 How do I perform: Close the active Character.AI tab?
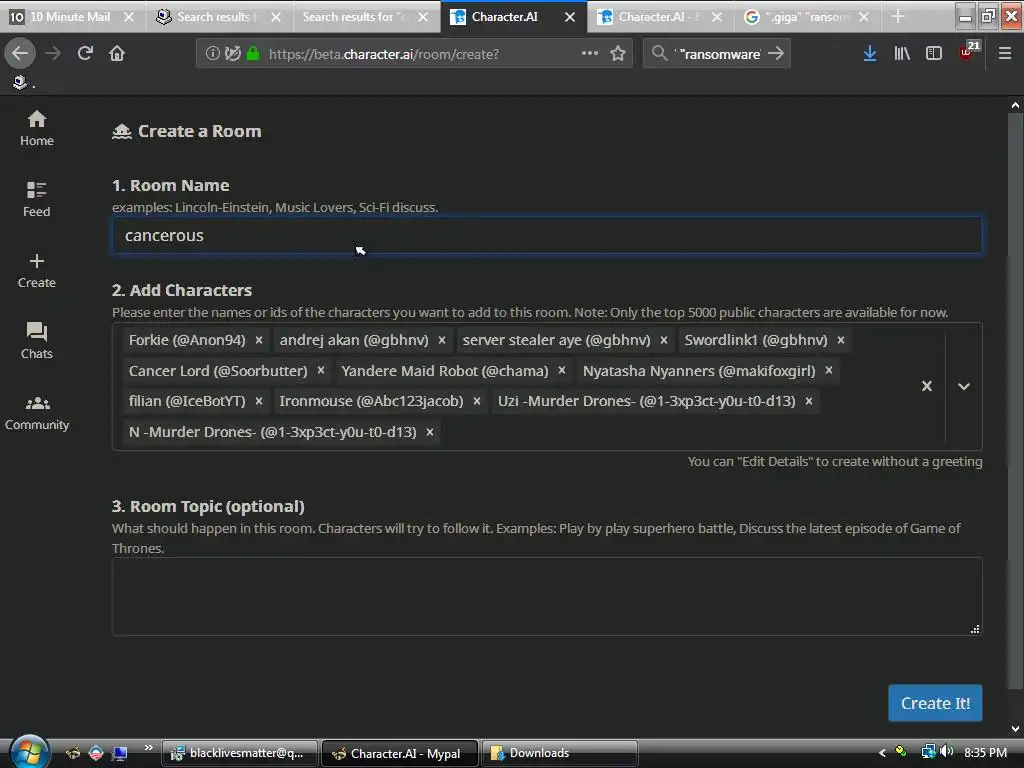pos(570,17)
